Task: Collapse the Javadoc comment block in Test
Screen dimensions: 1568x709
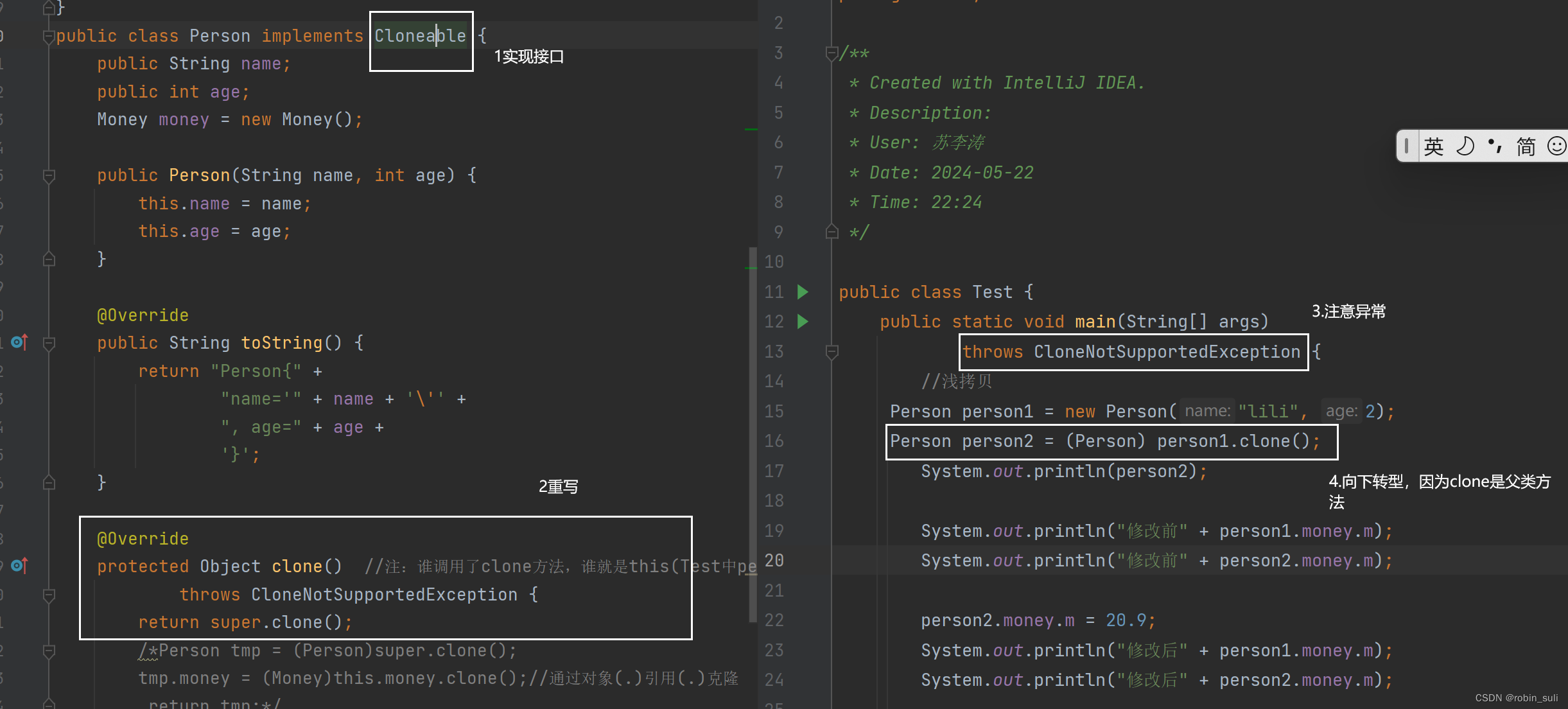Action: pyautogui.click(x=832, y=53)
